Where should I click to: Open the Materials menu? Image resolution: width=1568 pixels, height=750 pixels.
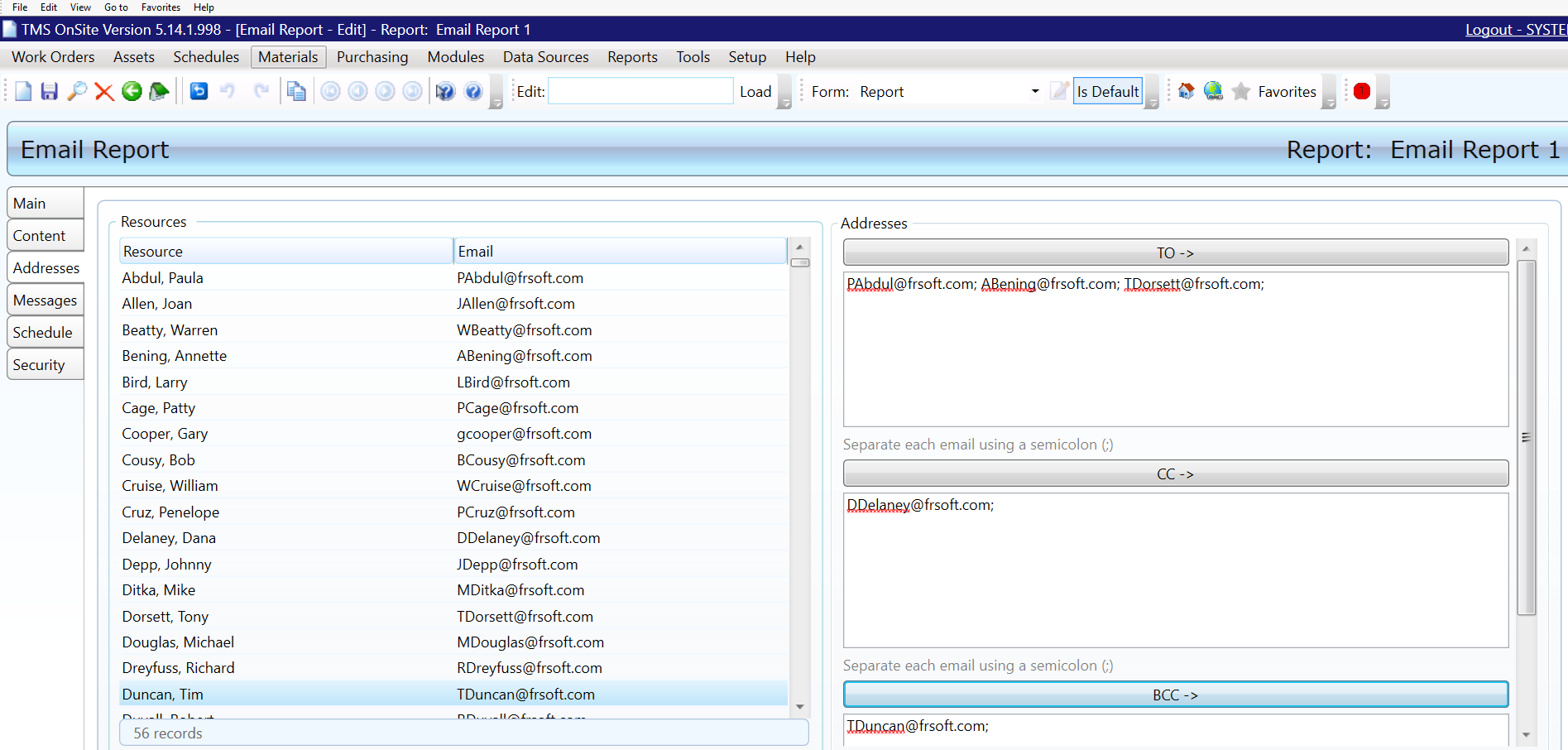pyautogui.click(x=288, y=57)
